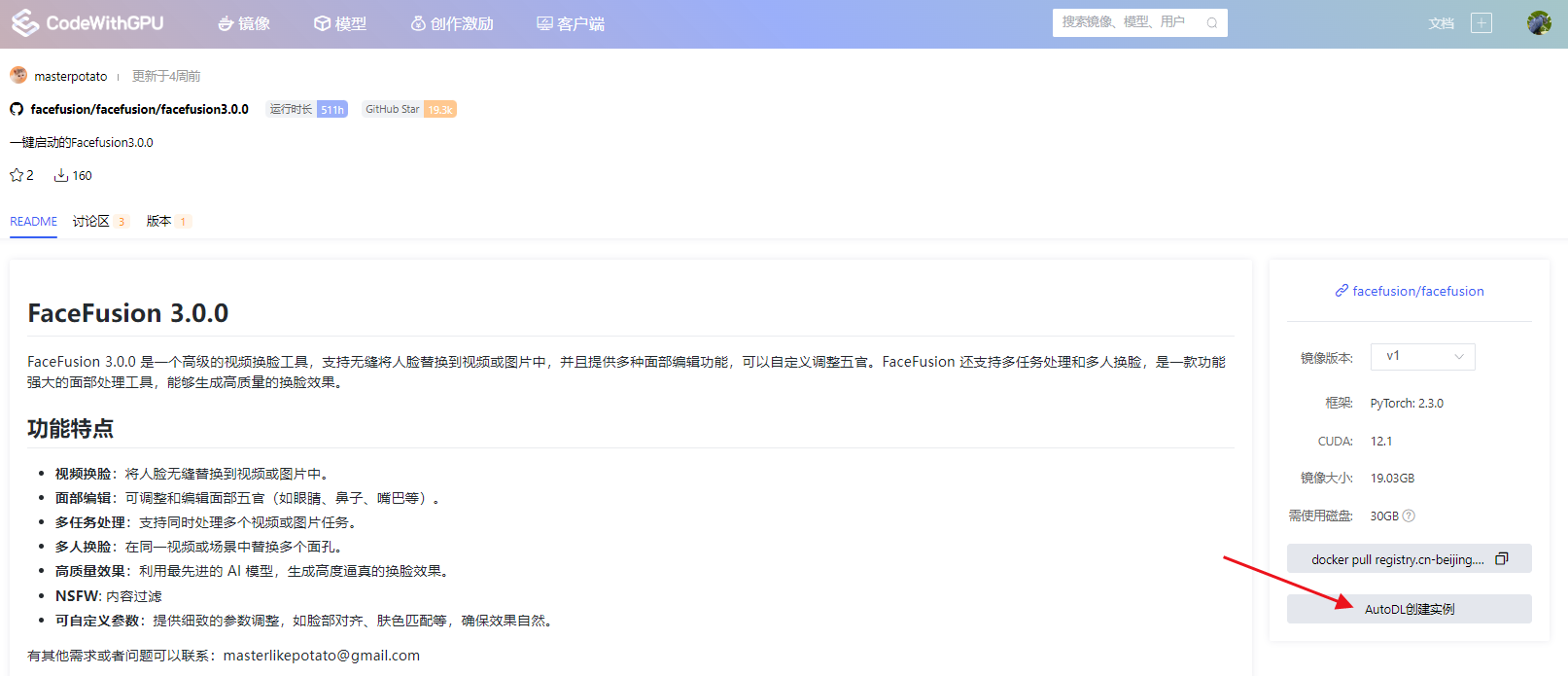Open masterpotato author profile link
This screenshot has width=1568, height=676.
pyautogui.click(x=71, y=76)
